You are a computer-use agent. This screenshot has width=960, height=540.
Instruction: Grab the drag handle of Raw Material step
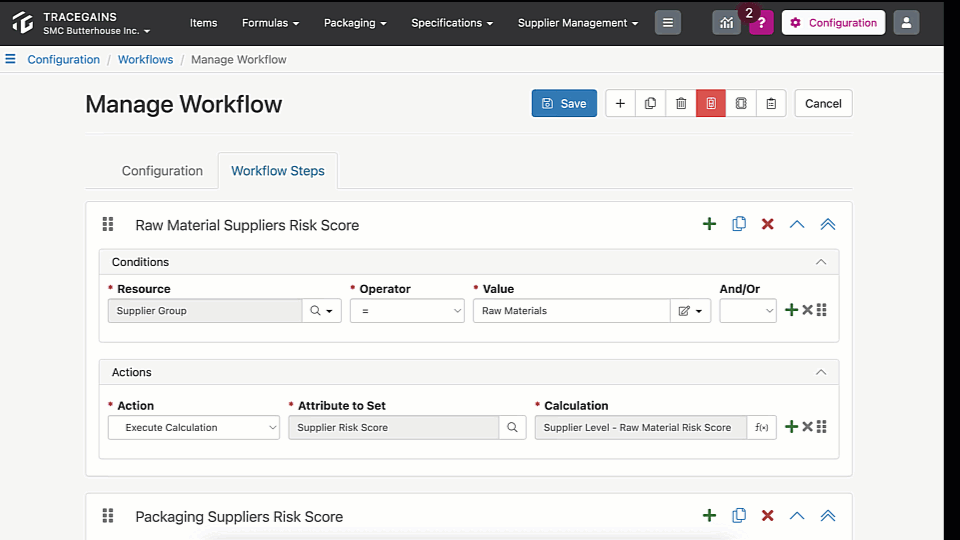coord(108,224)
